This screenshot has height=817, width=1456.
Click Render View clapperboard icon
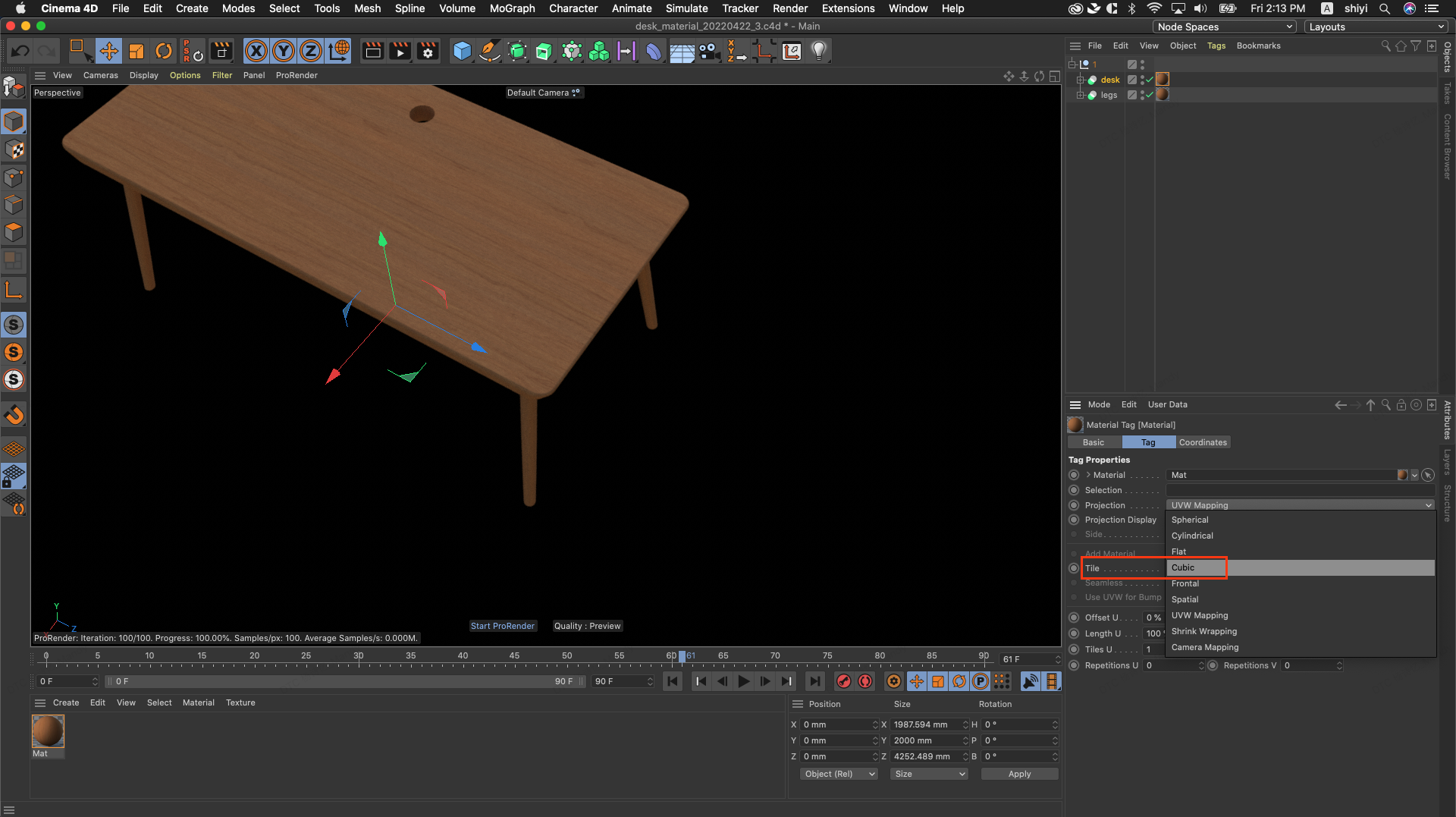point(372,52)
